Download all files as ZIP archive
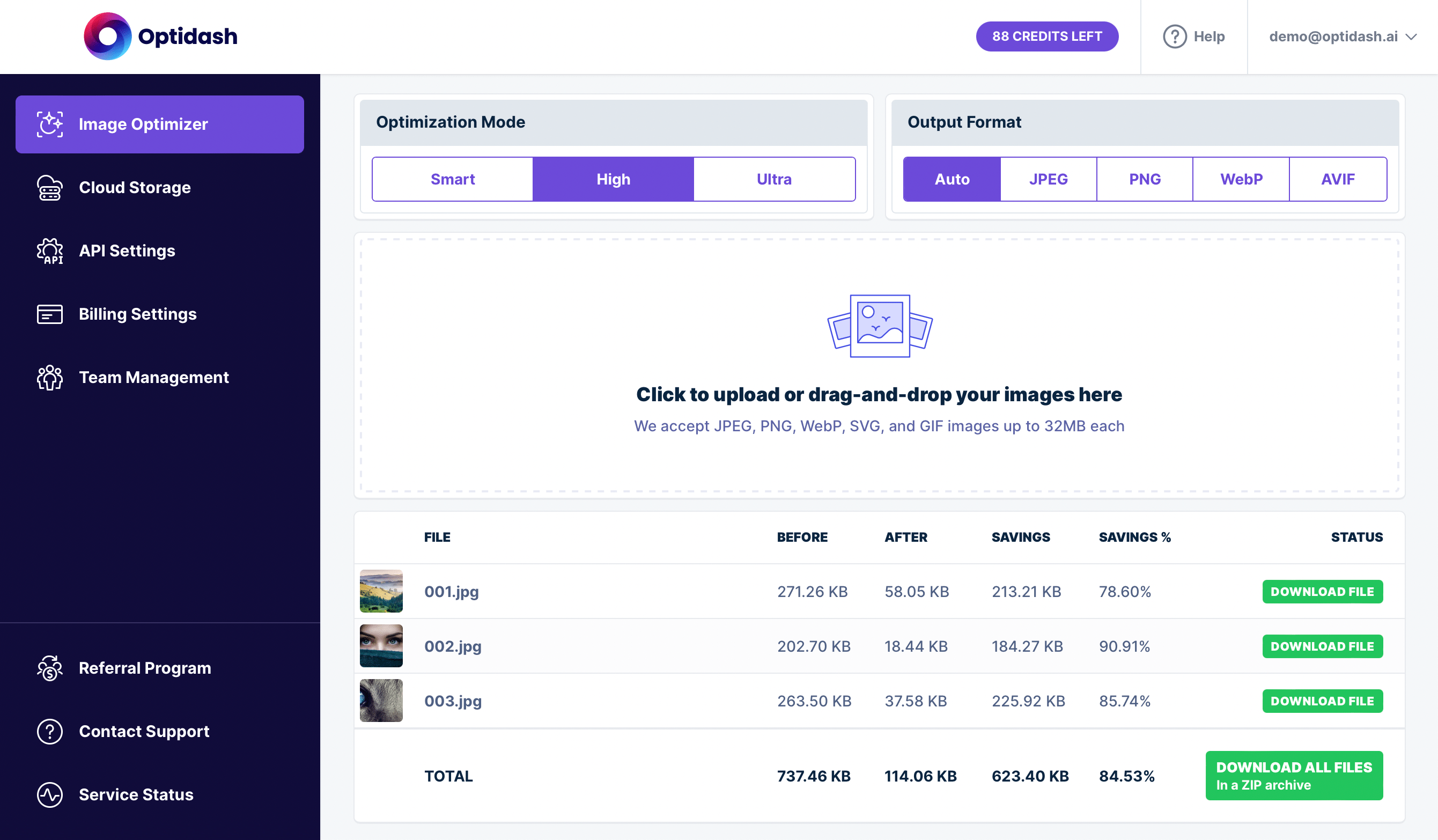The height and width of the screenshot is (840, 1438). 1294,775
